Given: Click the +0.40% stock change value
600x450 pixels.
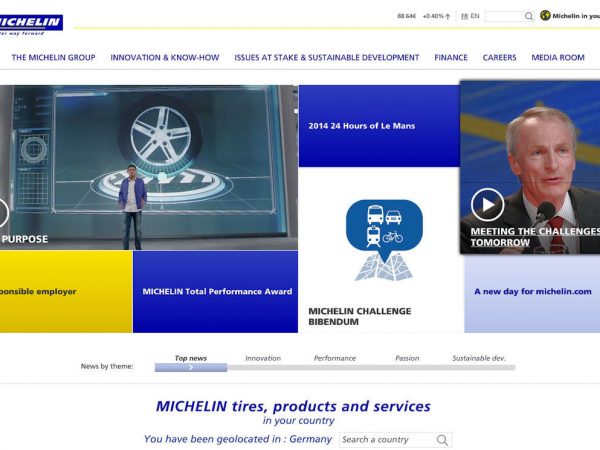Looking at the screenshot, I should point(433,16).
